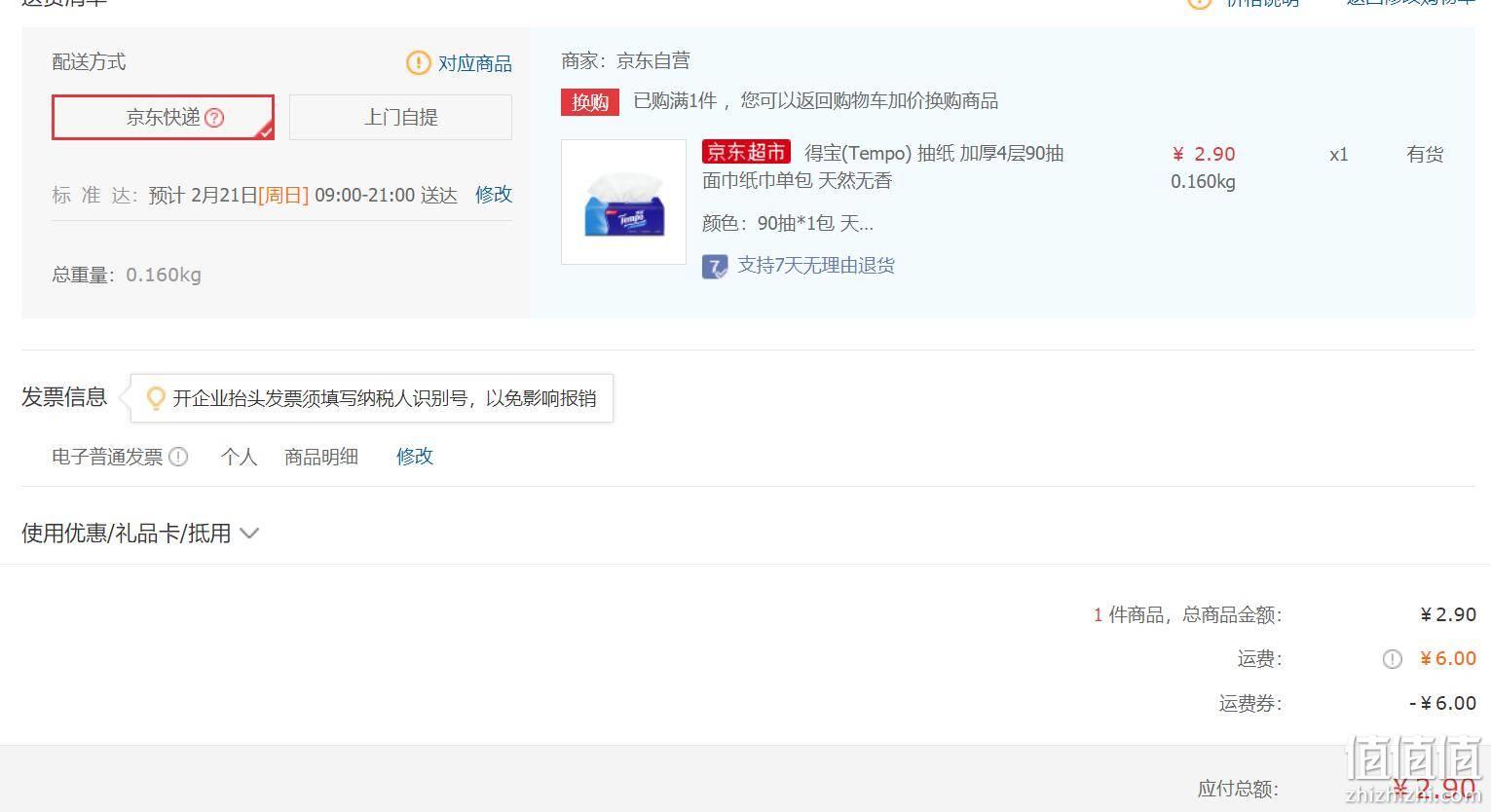This screenshot has height=812, width=1491.
Task: Select 京东快递 delivery option
Action: click(x=163, y=117)
